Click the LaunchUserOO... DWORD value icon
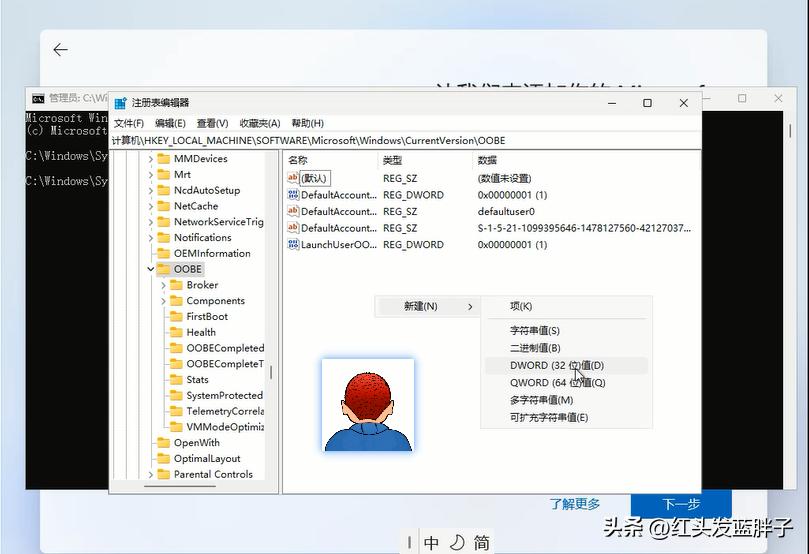This screenshot has width=809, height=554. tap(293, 245)
